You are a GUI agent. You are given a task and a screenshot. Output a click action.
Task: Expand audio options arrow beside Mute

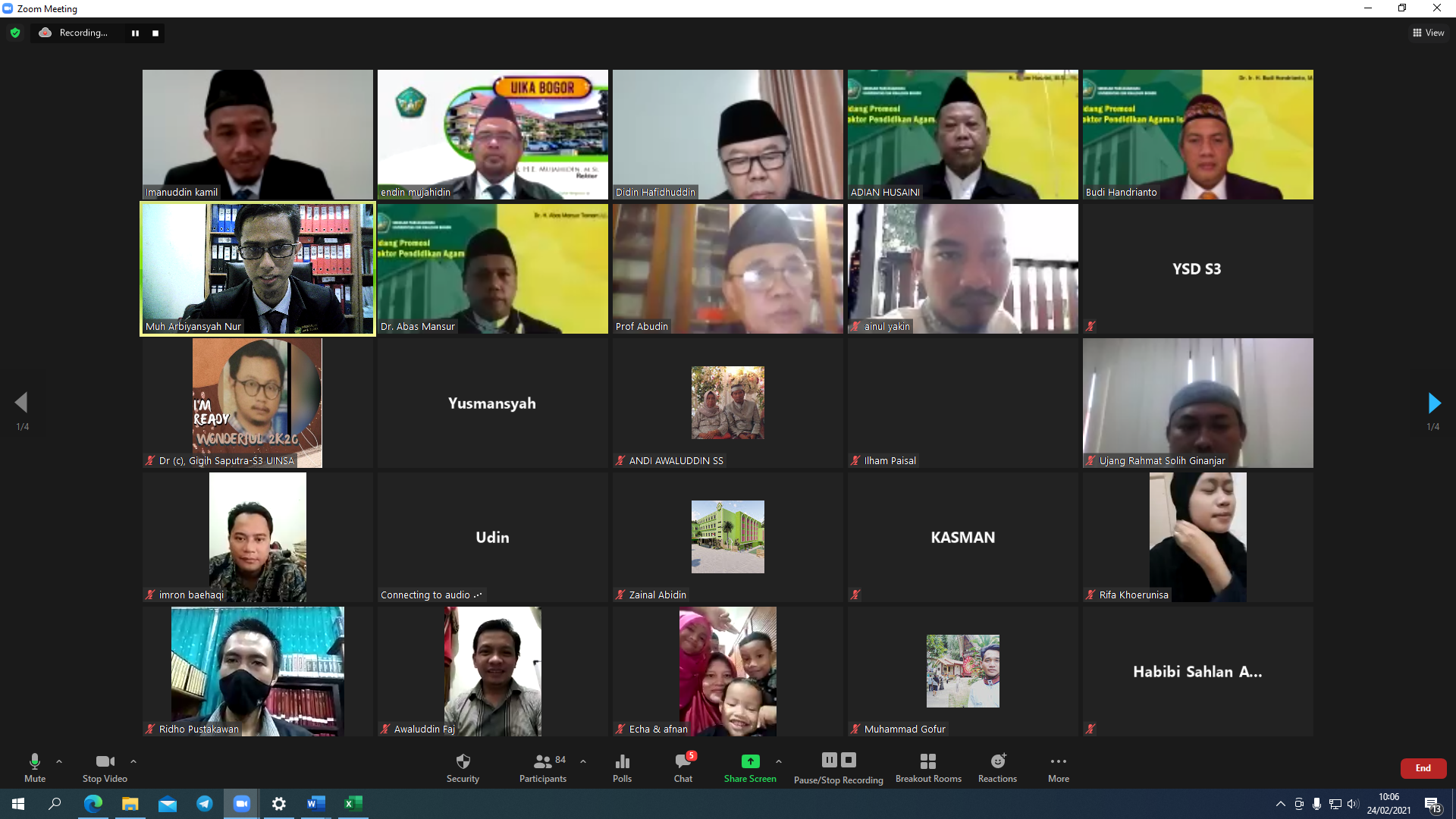point(59,761)
